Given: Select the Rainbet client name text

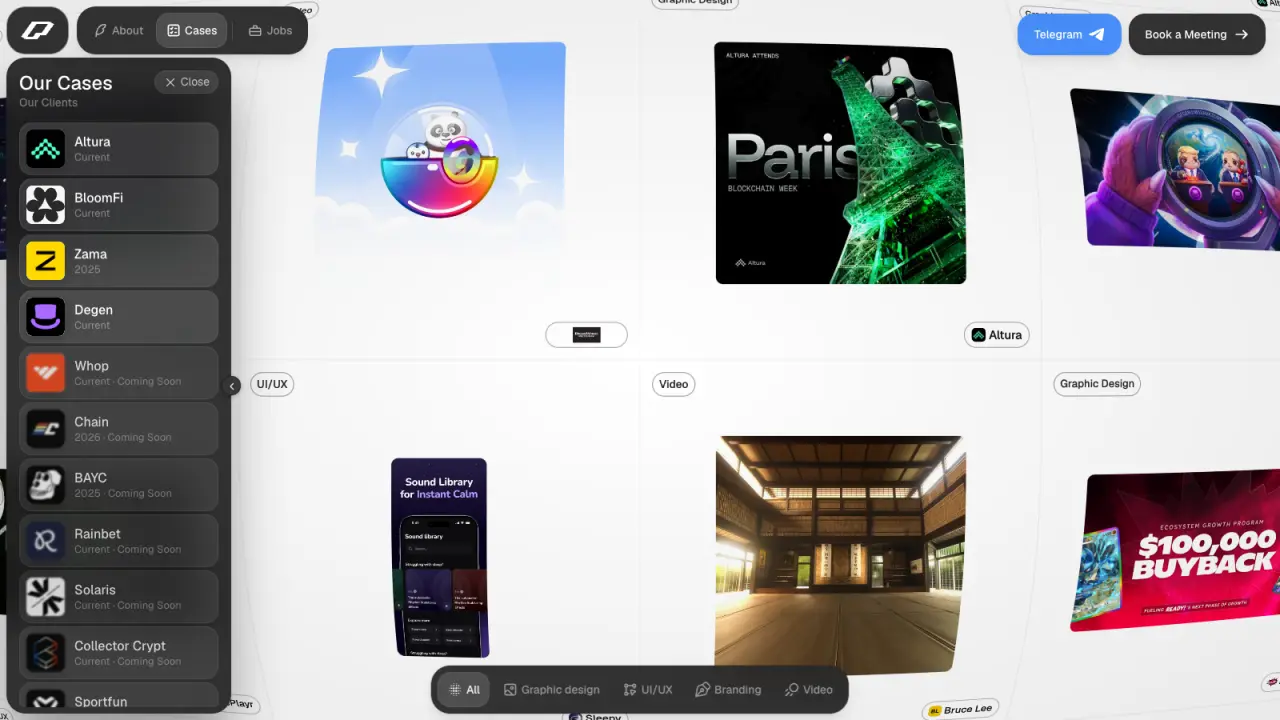Looking at the screenshot, I should tap(97, 534).
